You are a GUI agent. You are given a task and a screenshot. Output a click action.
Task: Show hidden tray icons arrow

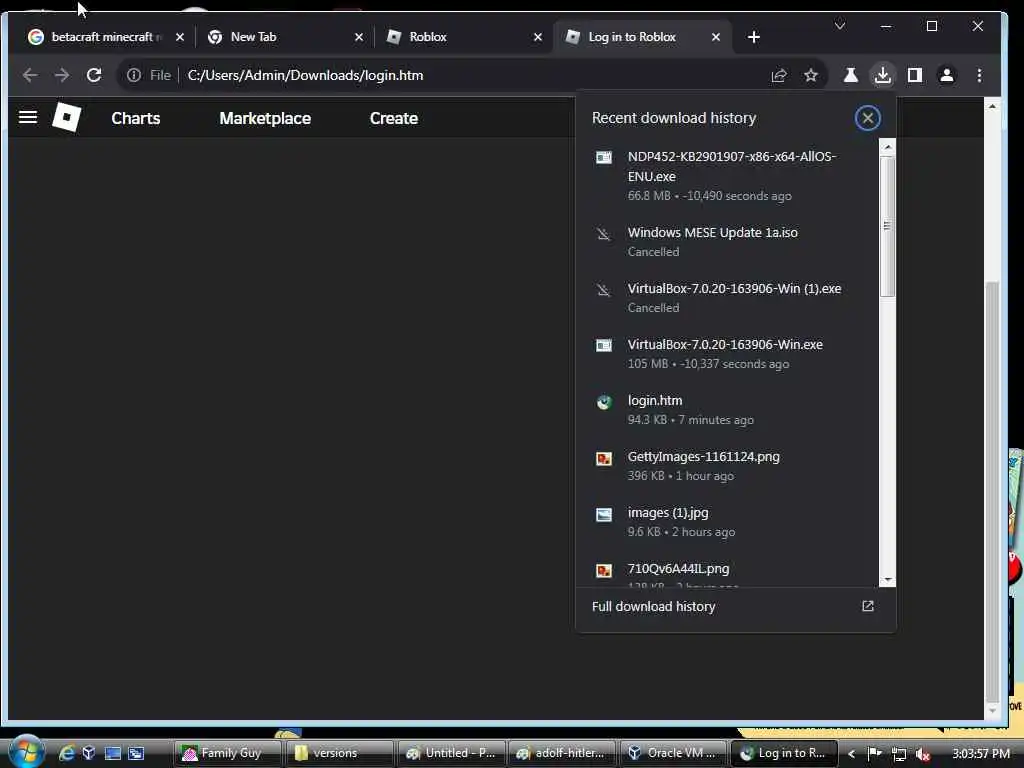tap(851, 754)
